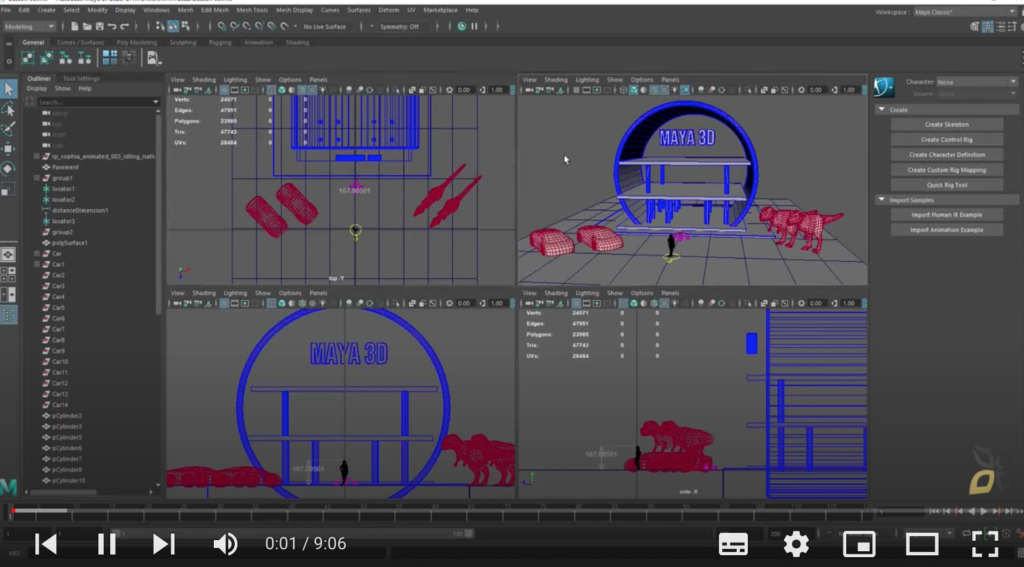The height and width of the screenshot is (567, 1024).
Task: Click the subtitles captions icon
Action: coord(733,544)
